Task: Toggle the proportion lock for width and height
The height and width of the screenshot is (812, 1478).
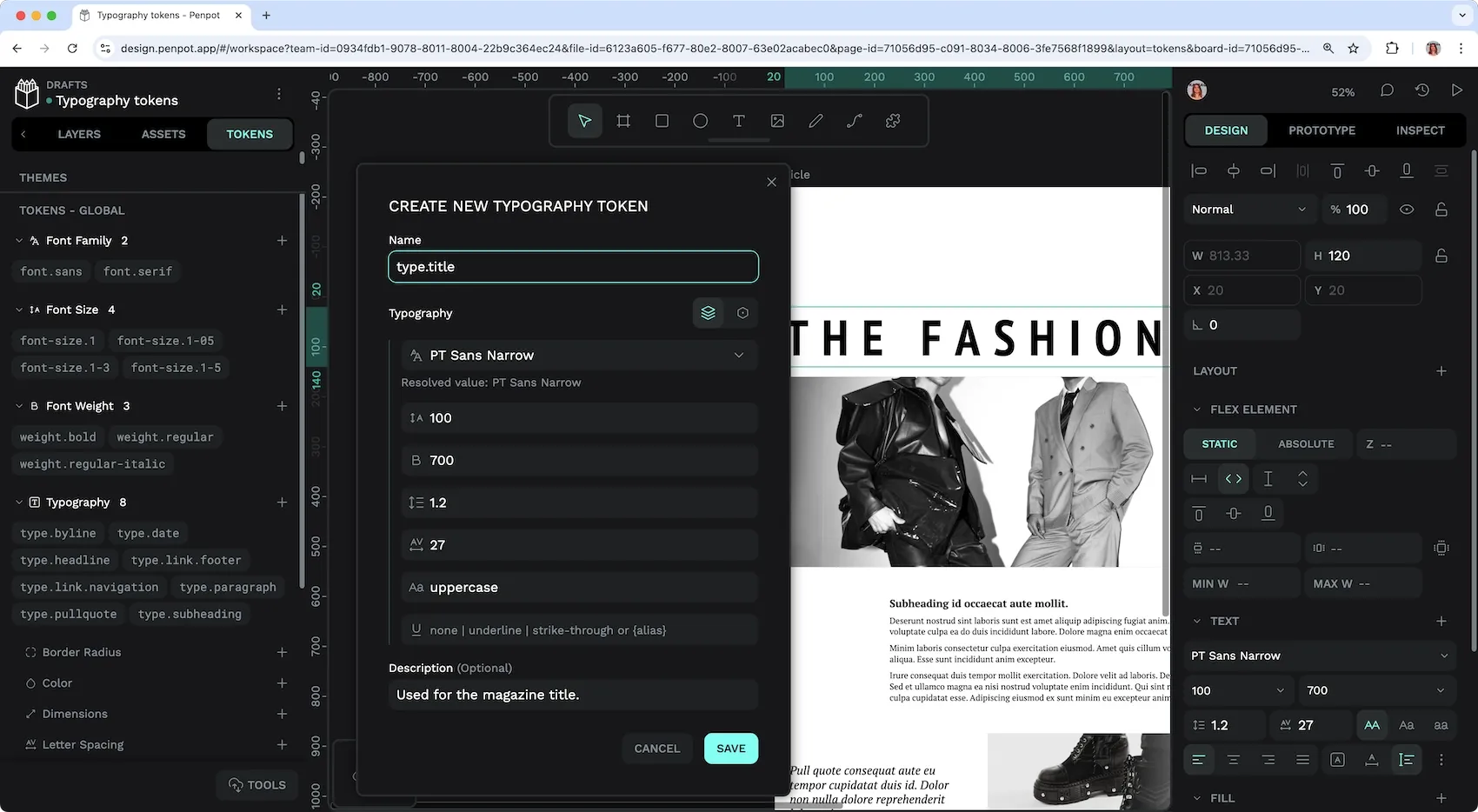Action: click(1441, 255)
